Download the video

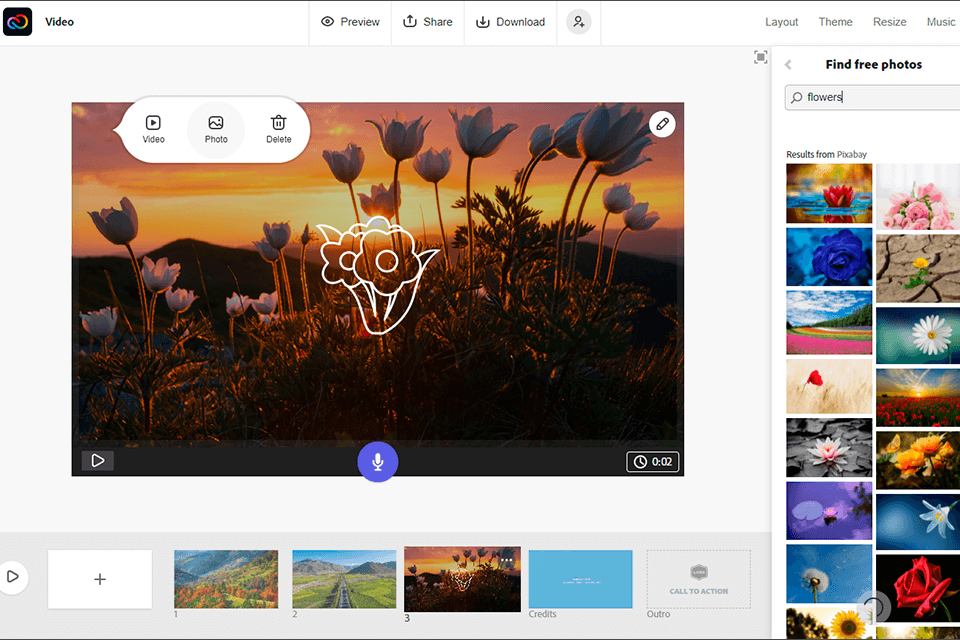point(510,22)
